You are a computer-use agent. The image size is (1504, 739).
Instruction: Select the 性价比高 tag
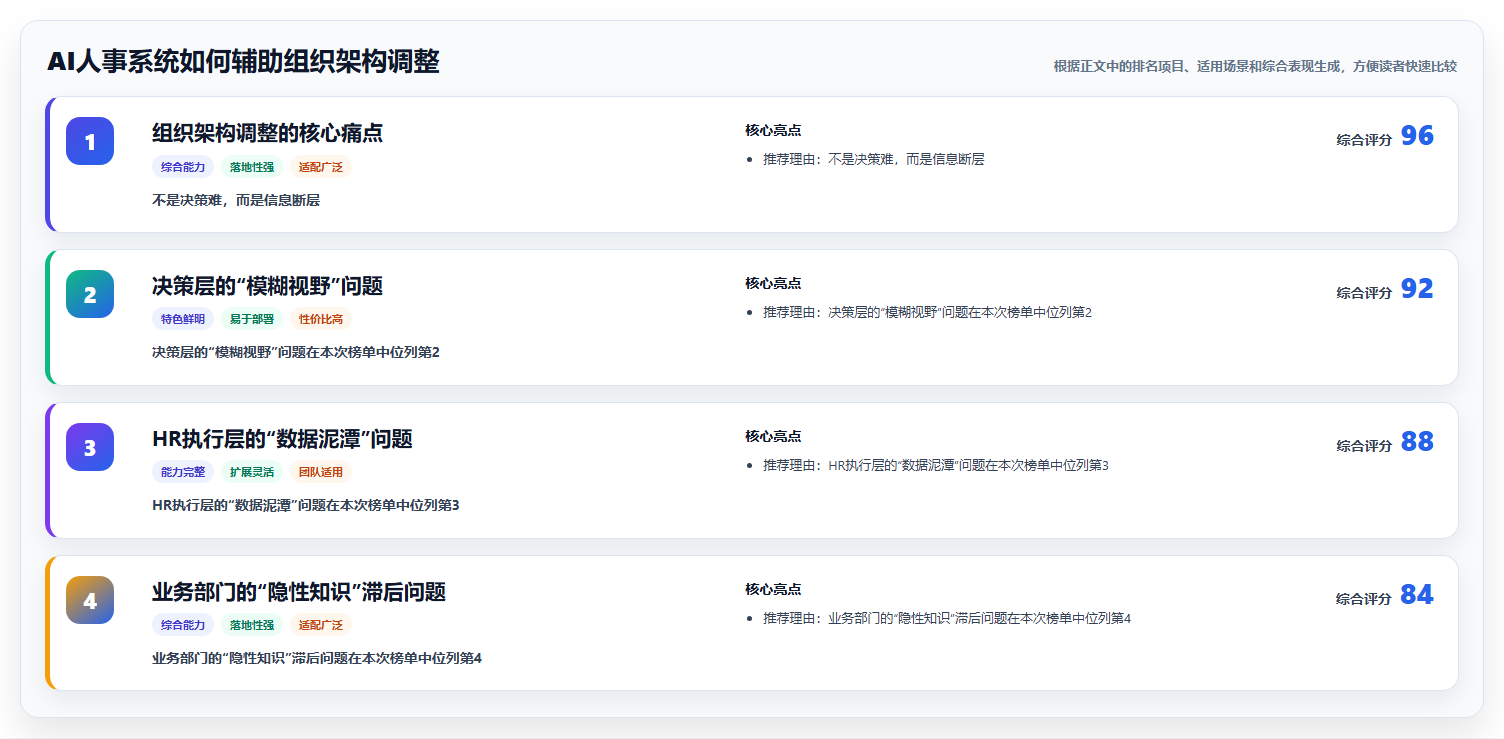[321, 320]
